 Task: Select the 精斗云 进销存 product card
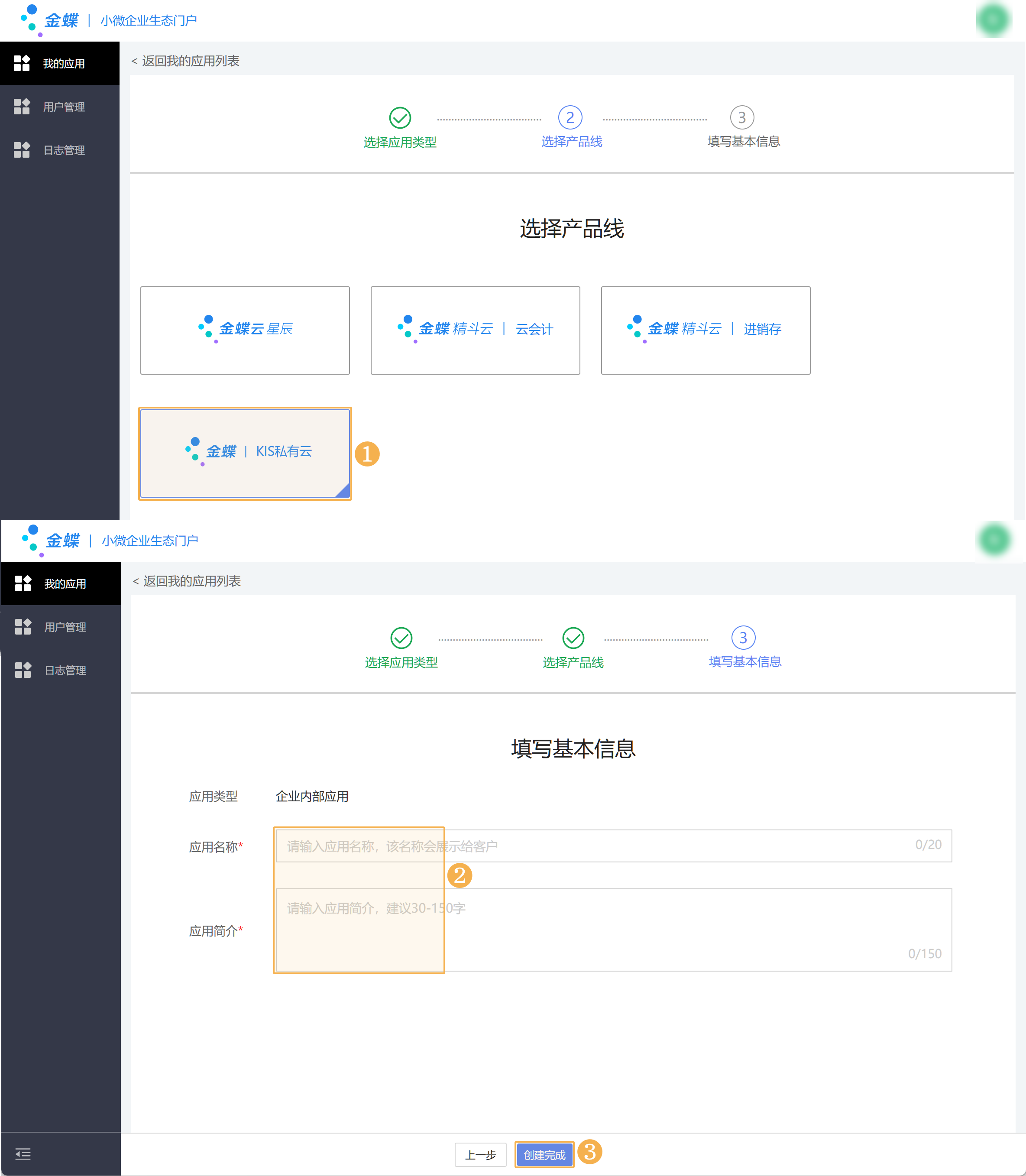[x=706, y=330]
